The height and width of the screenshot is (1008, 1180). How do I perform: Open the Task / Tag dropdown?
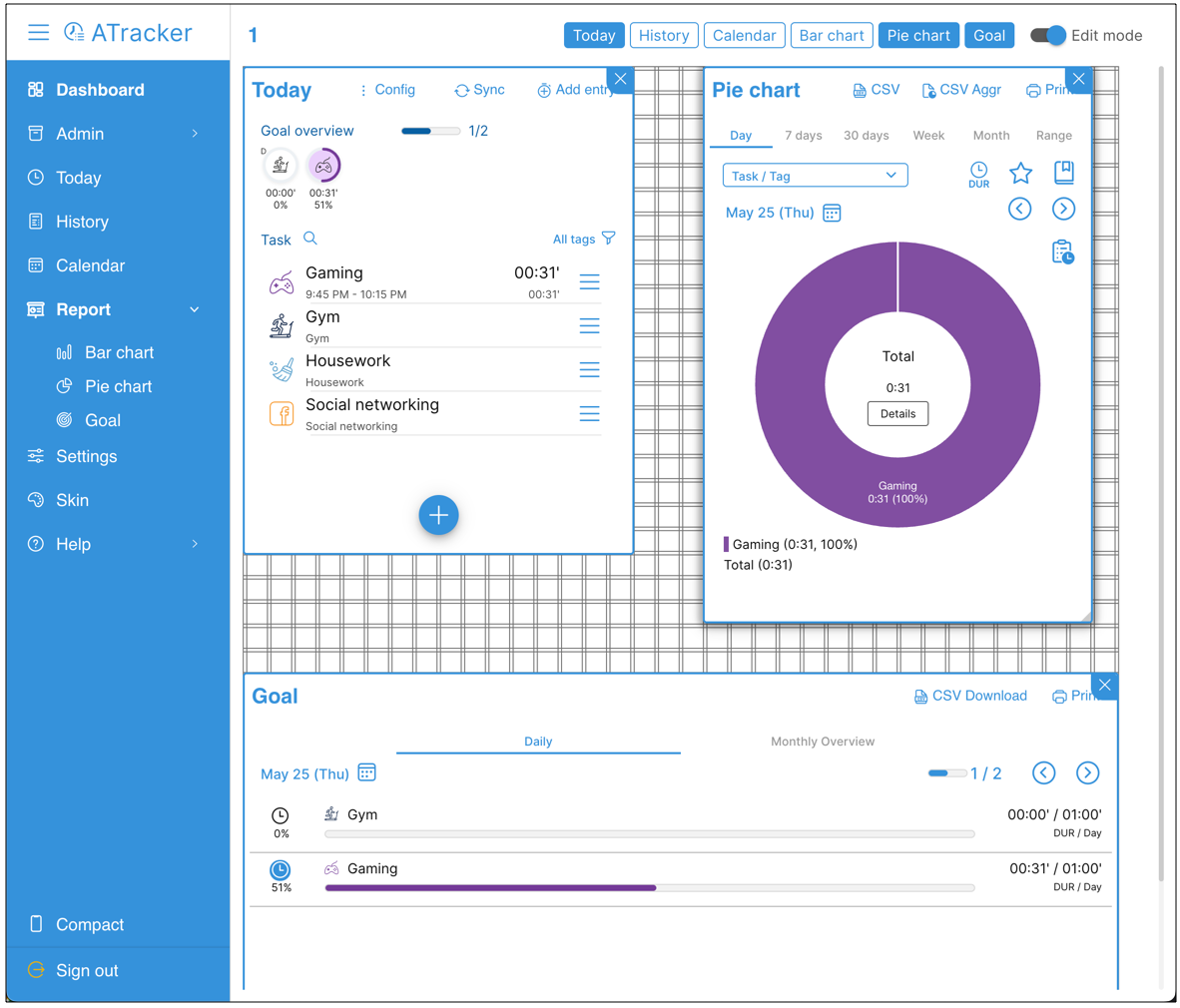click(815, 176)
